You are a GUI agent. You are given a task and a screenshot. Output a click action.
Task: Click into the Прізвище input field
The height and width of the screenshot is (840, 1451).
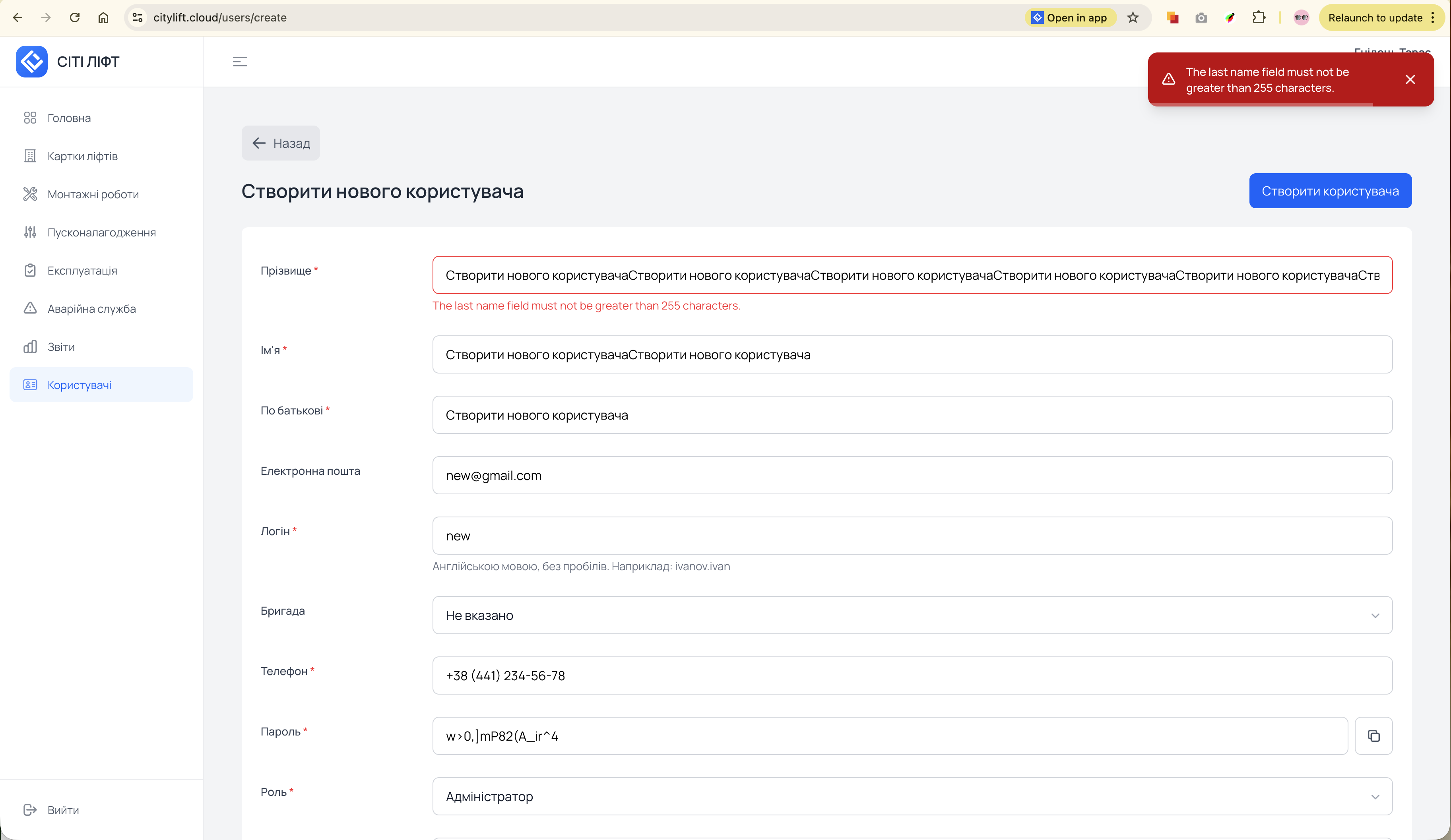pos(912,275)
